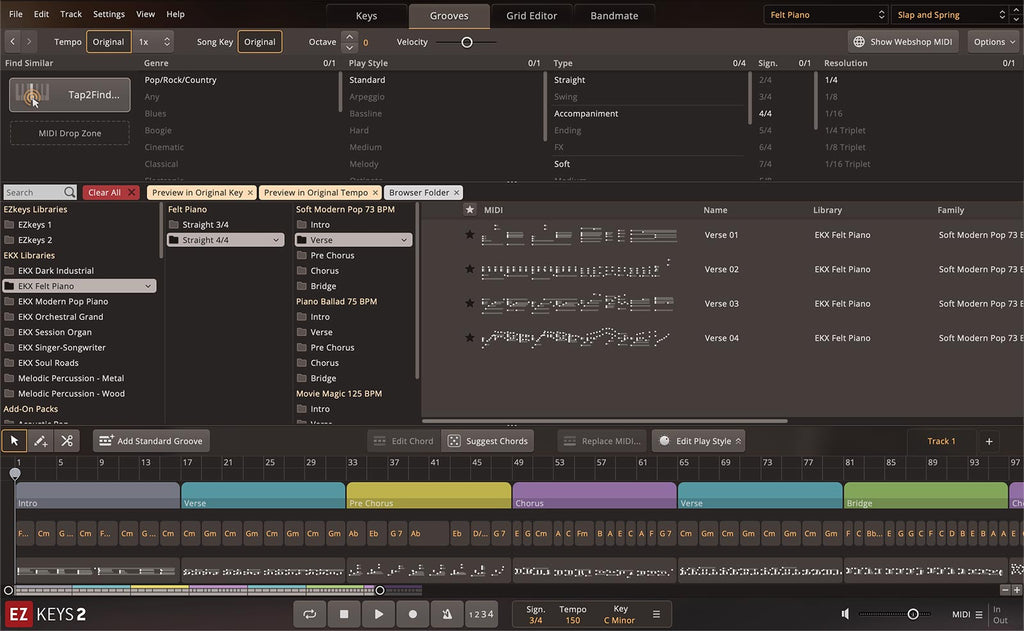Screen dimensions: 1024x631
Task: Select the scissors split tool
Action: coord(67,441)
